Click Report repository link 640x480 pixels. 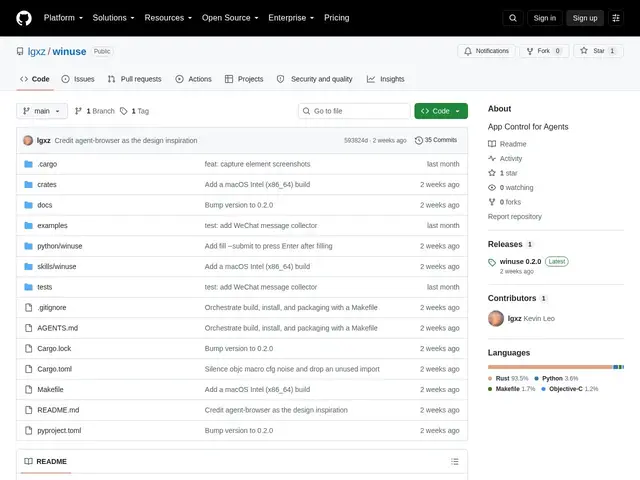(x=515, y=217)
